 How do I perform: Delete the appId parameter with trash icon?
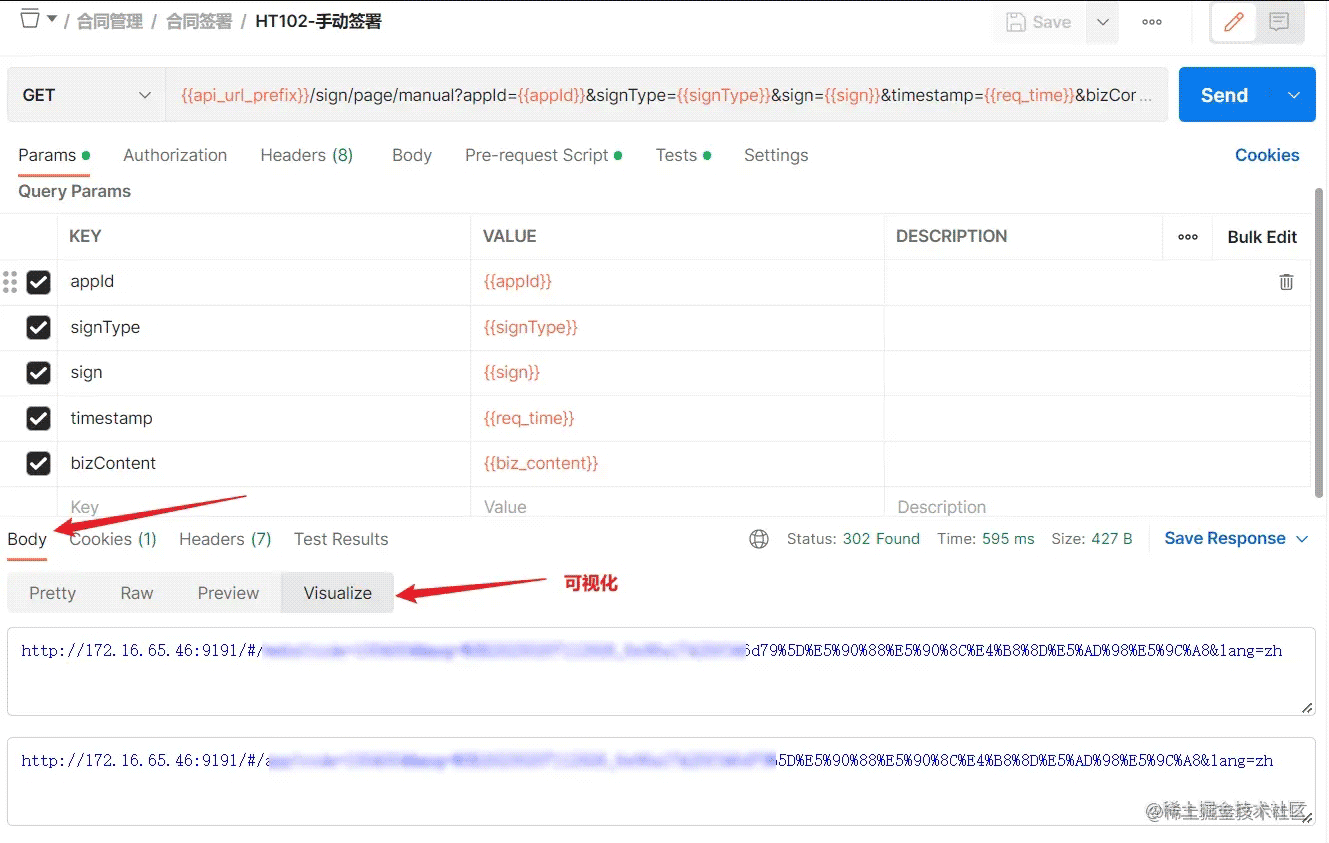[x=1286, y=281]
